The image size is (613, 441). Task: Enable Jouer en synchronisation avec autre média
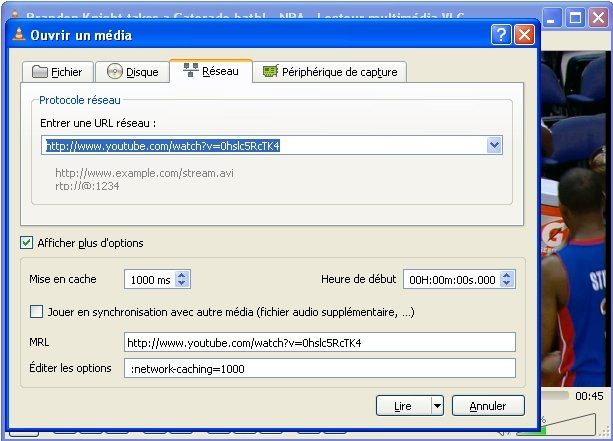coord(36,312)
